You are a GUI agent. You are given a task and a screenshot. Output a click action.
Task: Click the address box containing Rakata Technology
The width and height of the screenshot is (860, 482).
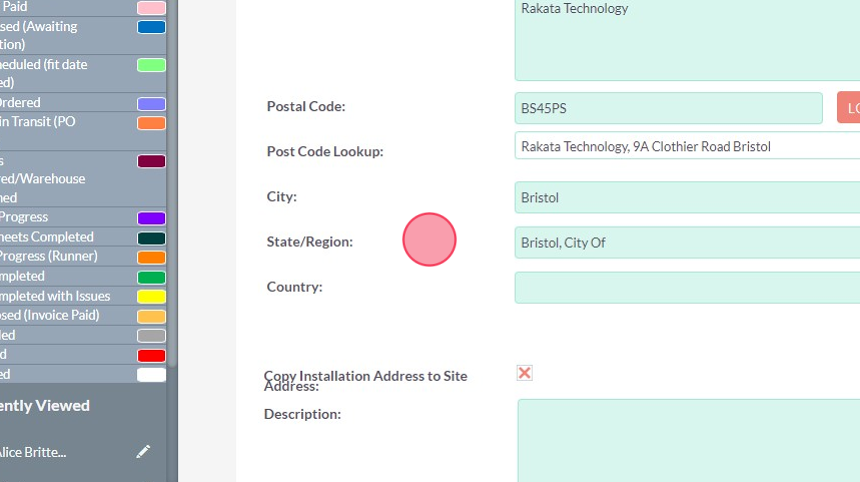pyautogui.click(x=688, y=40)
